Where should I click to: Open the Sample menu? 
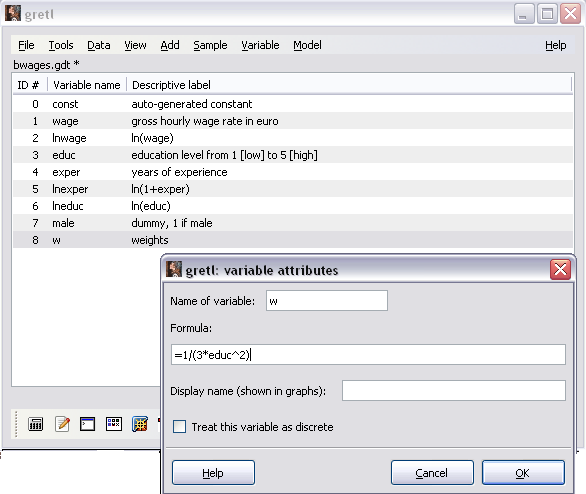tap(210, 45)
